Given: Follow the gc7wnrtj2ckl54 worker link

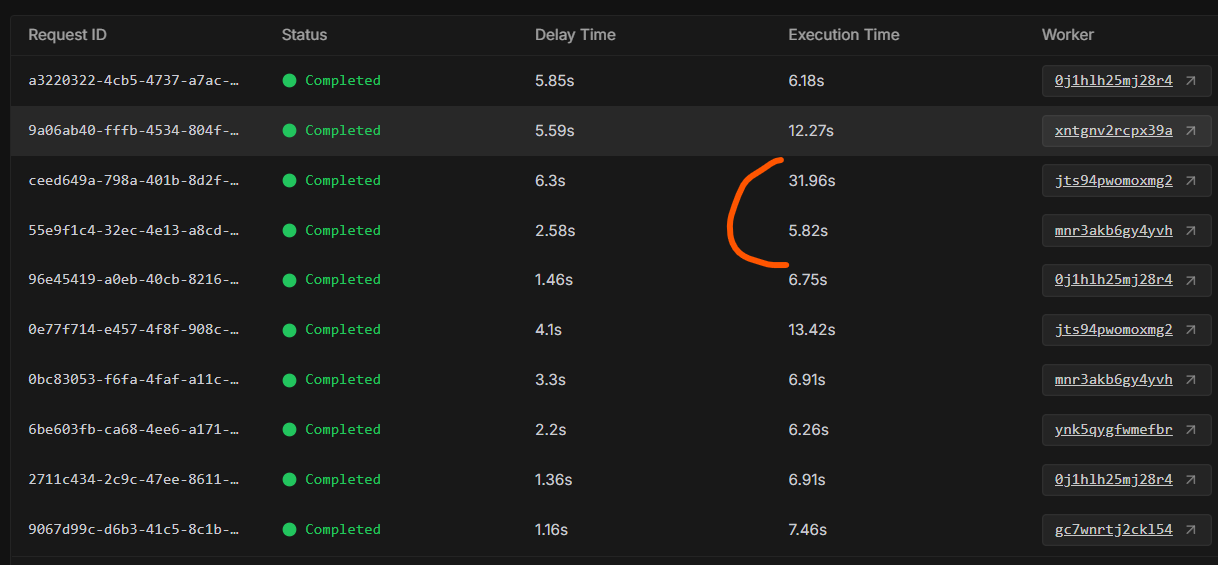Looking at the screenshot, I should (1113, 530).
